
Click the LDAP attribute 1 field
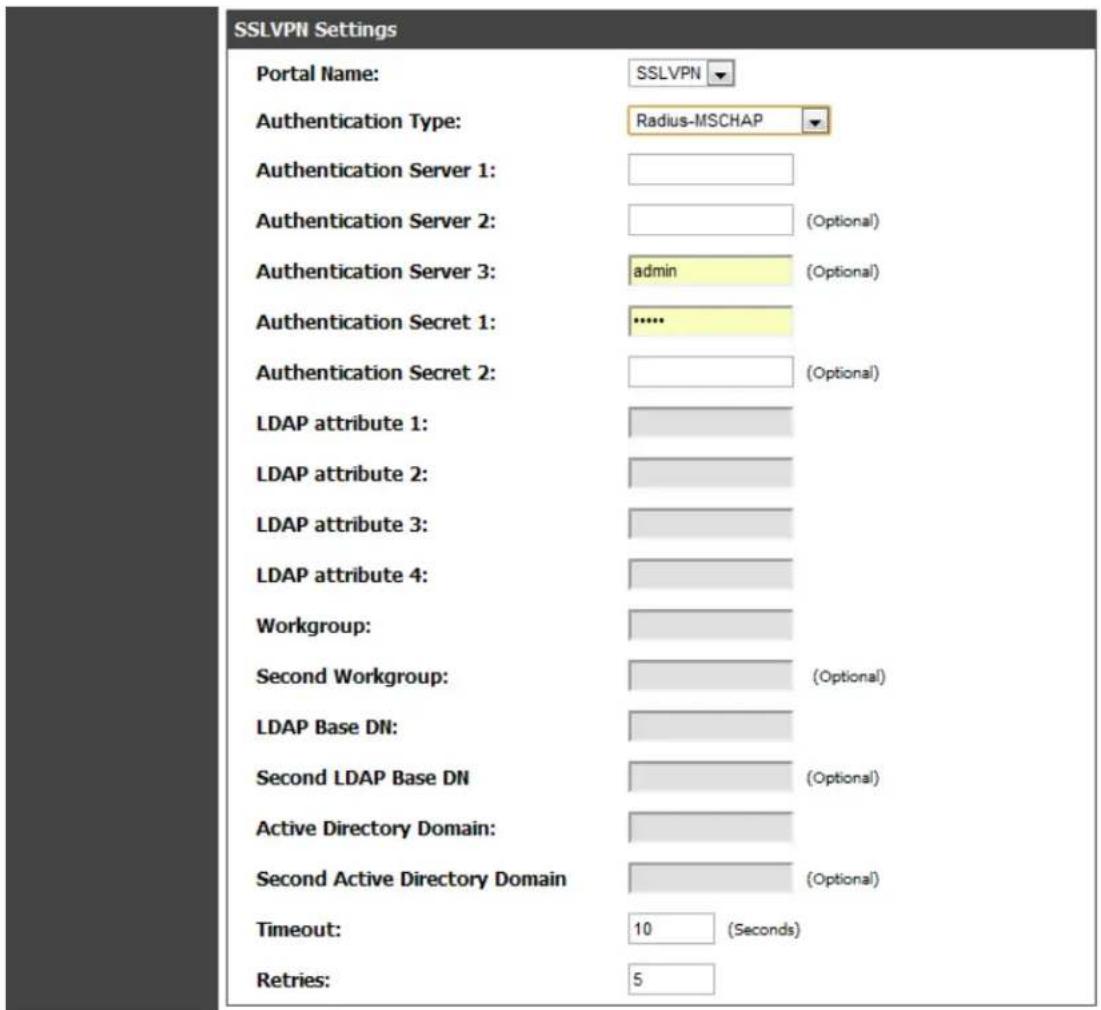click(x=711, y=423)
